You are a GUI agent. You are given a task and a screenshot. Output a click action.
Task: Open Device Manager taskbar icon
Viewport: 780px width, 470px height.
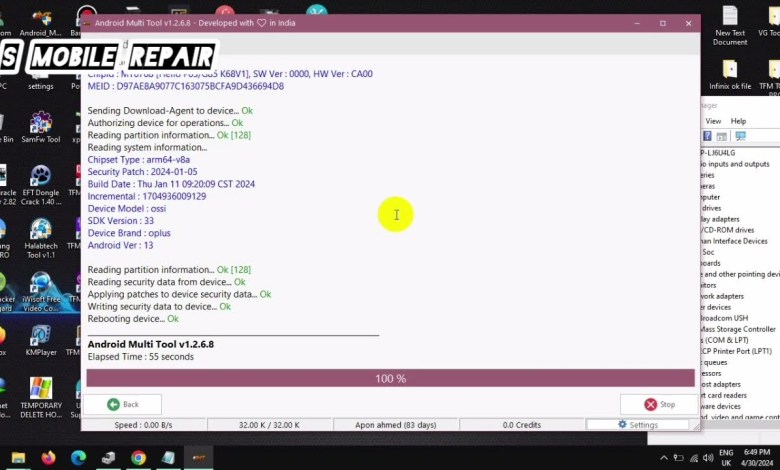(108, 458)
